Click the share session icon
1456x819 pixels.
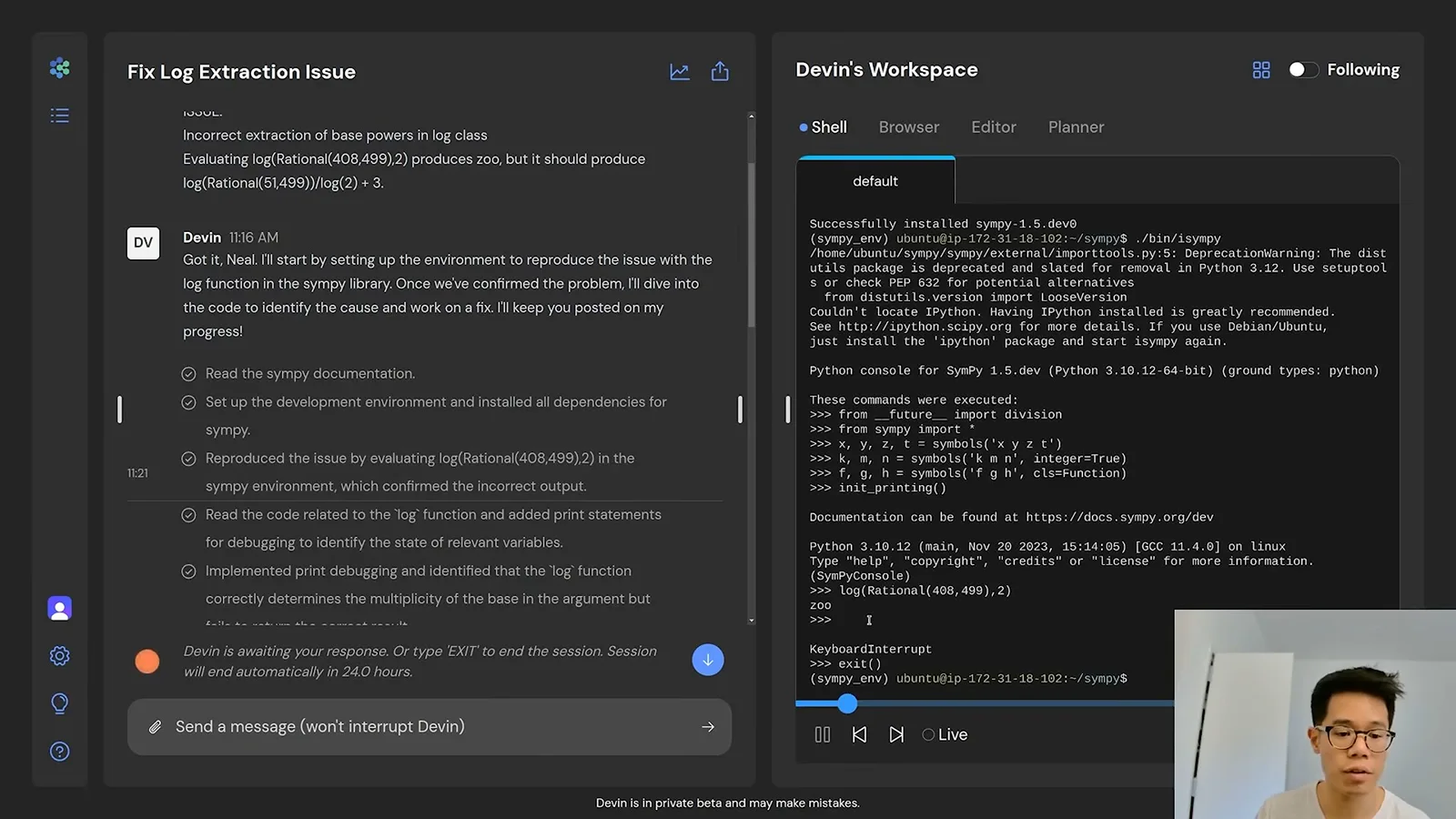720,71
